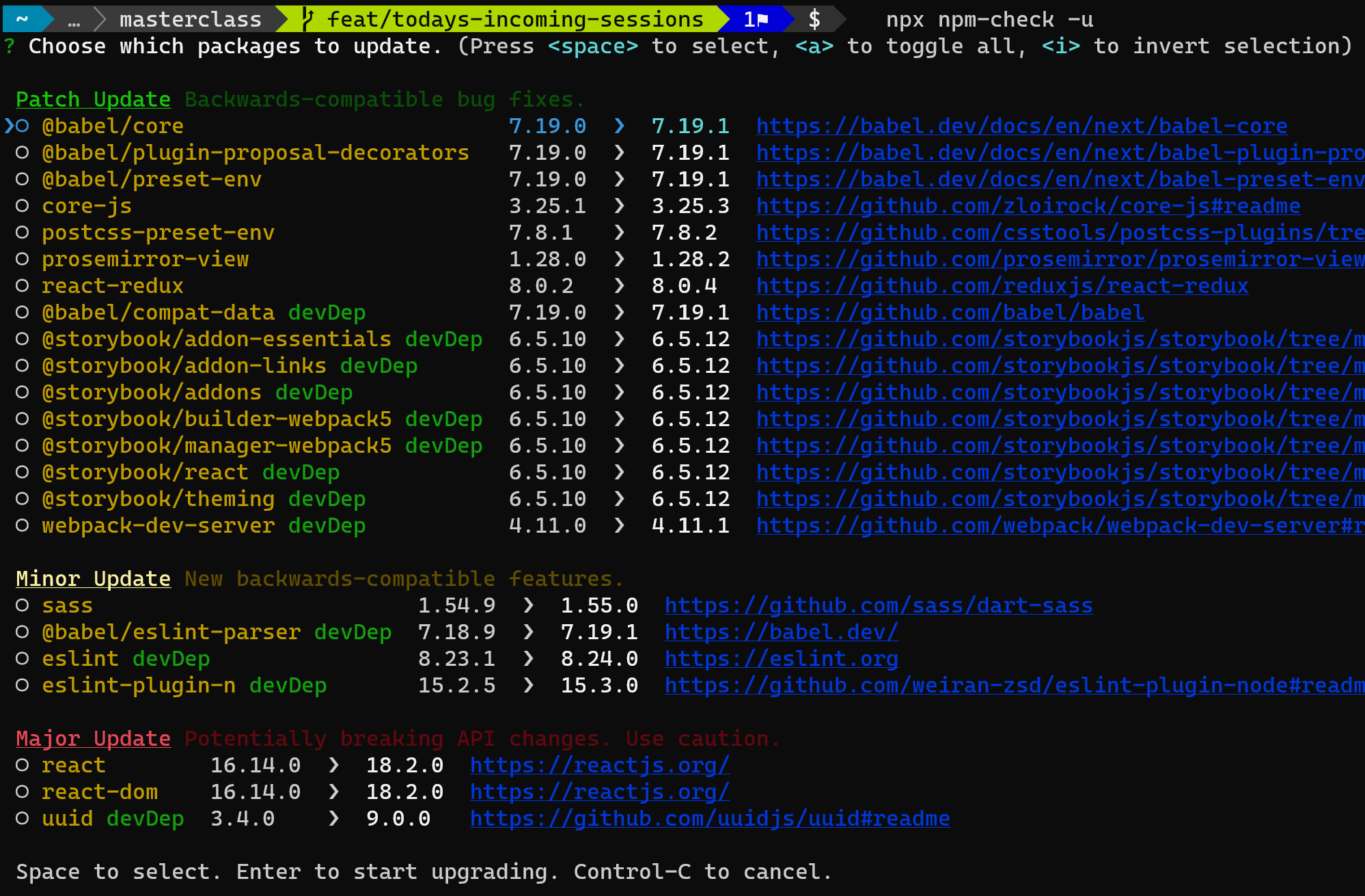The height and width of the screenshot is (896, 1365).
Task: Toggle selection circle for eslint devDep
Action: (x=23, y=659)
